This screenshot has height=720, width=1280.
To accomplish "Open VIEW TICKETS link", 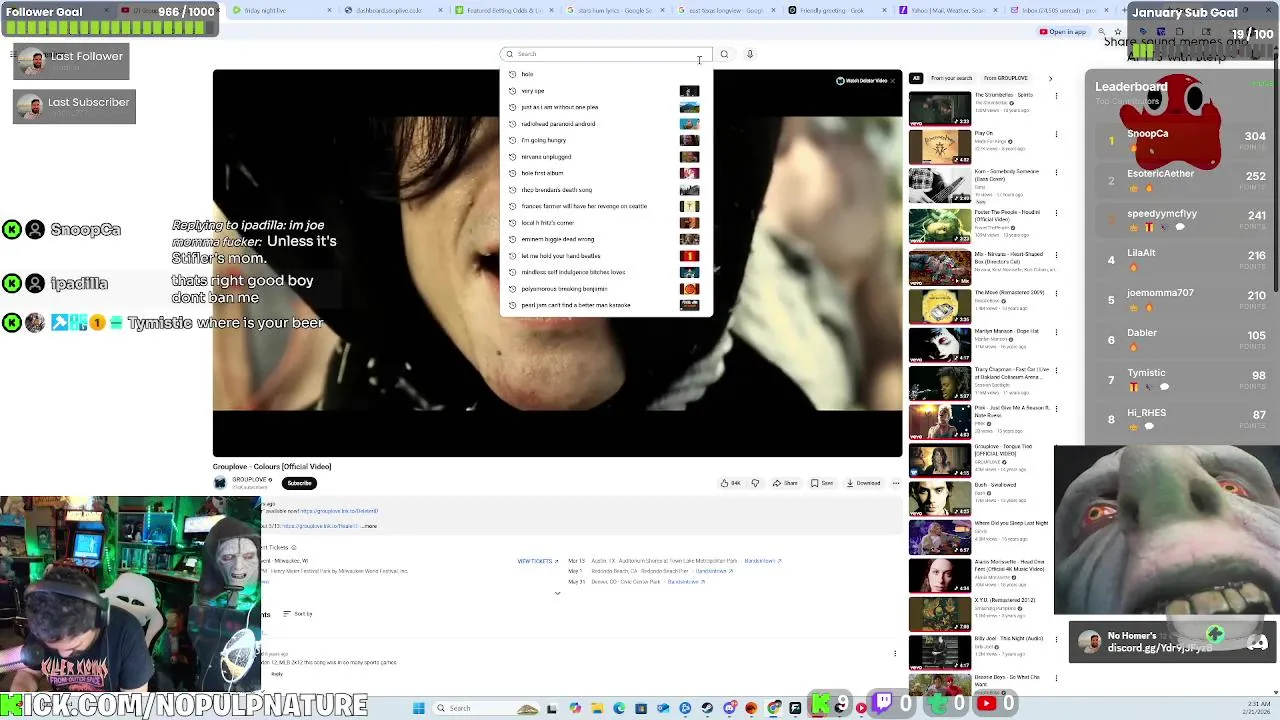I will [537, 561].
